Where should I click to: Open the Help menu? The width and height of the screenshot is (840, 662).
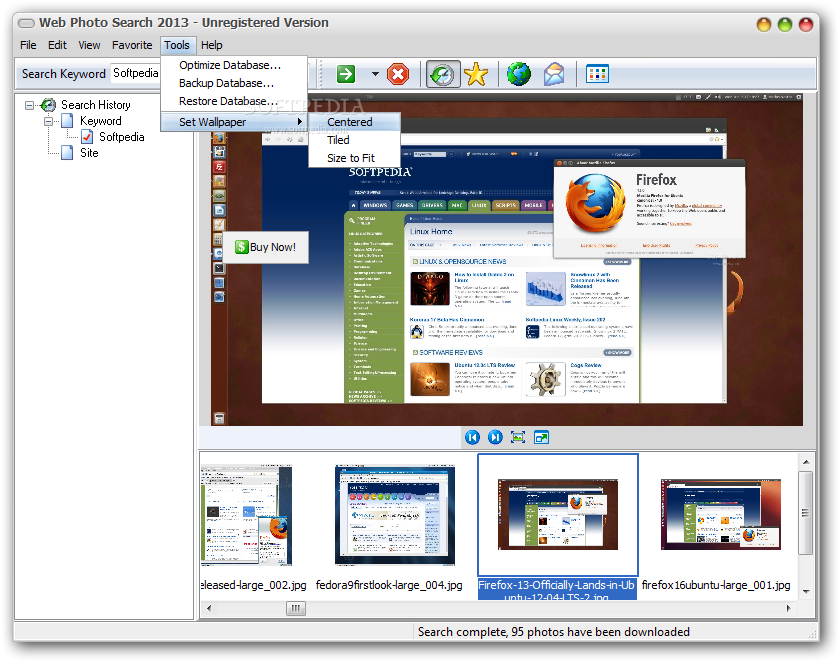212,45
